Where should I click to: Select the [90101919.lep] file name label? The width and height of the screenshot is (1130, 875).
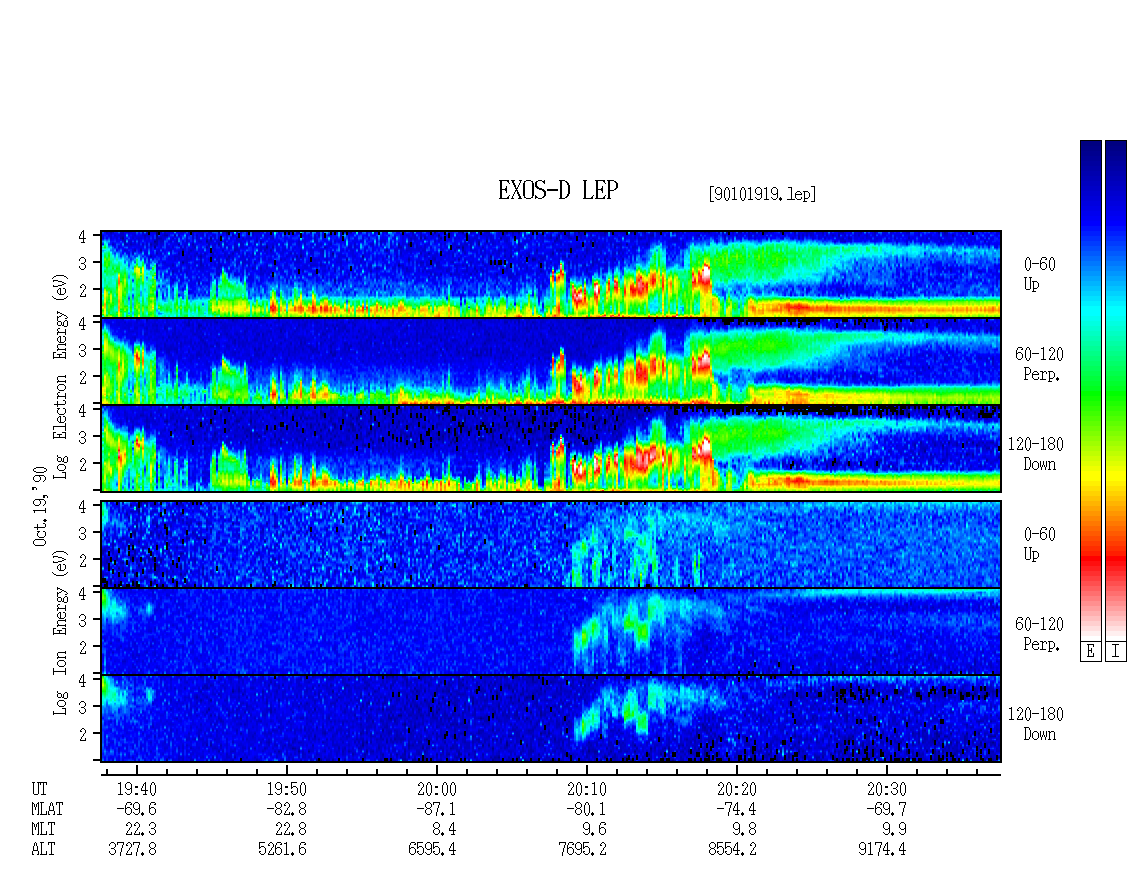(x=762, y=194)
